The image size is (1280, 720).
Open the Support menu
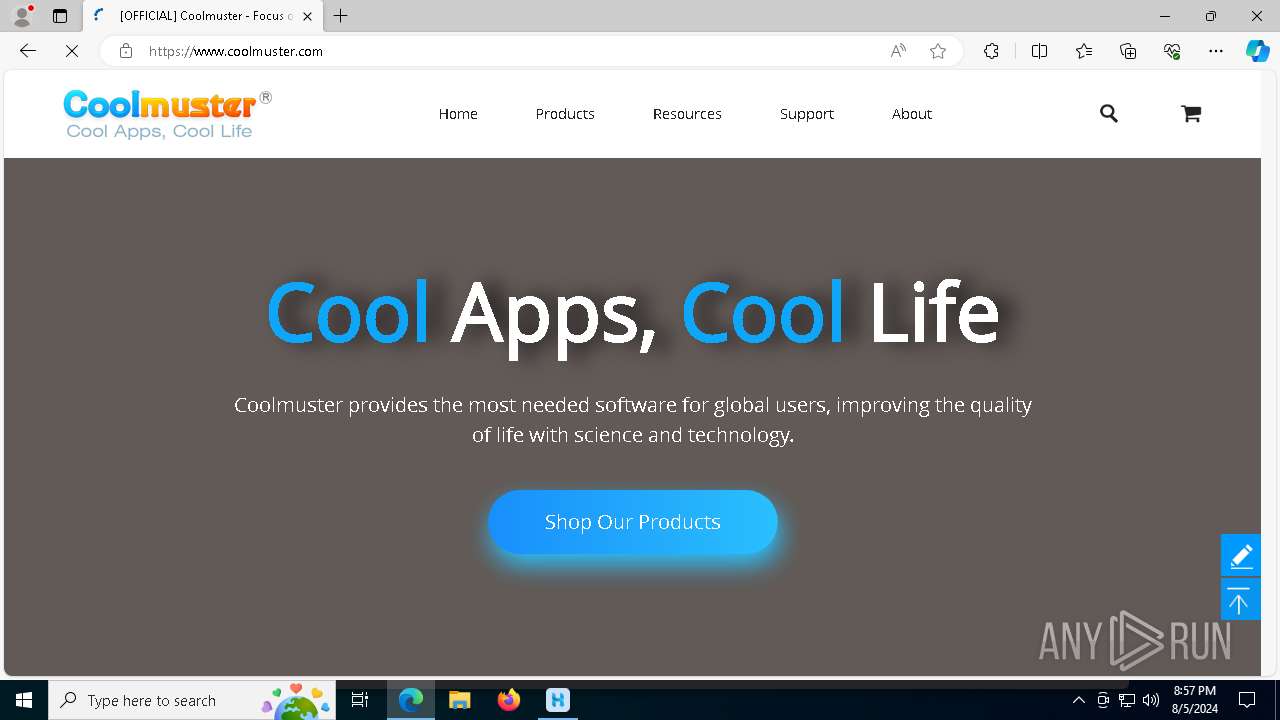click(x=807, y=114)
